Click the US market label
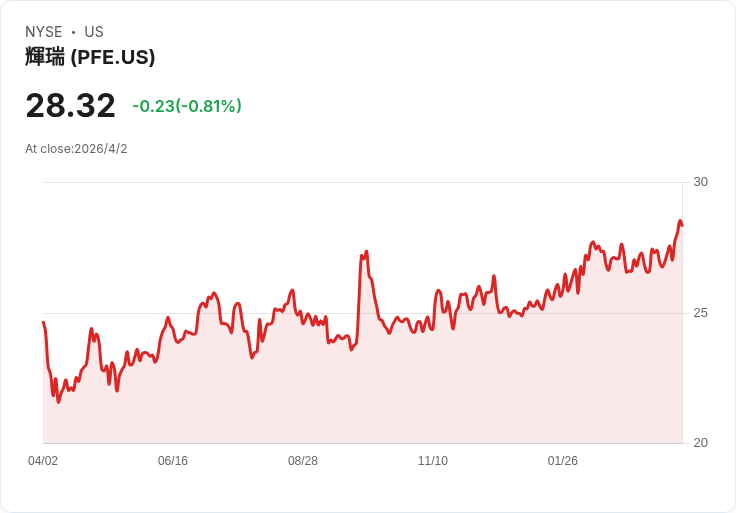The width and height of the screenshot is (736, 513). point(94,31)
